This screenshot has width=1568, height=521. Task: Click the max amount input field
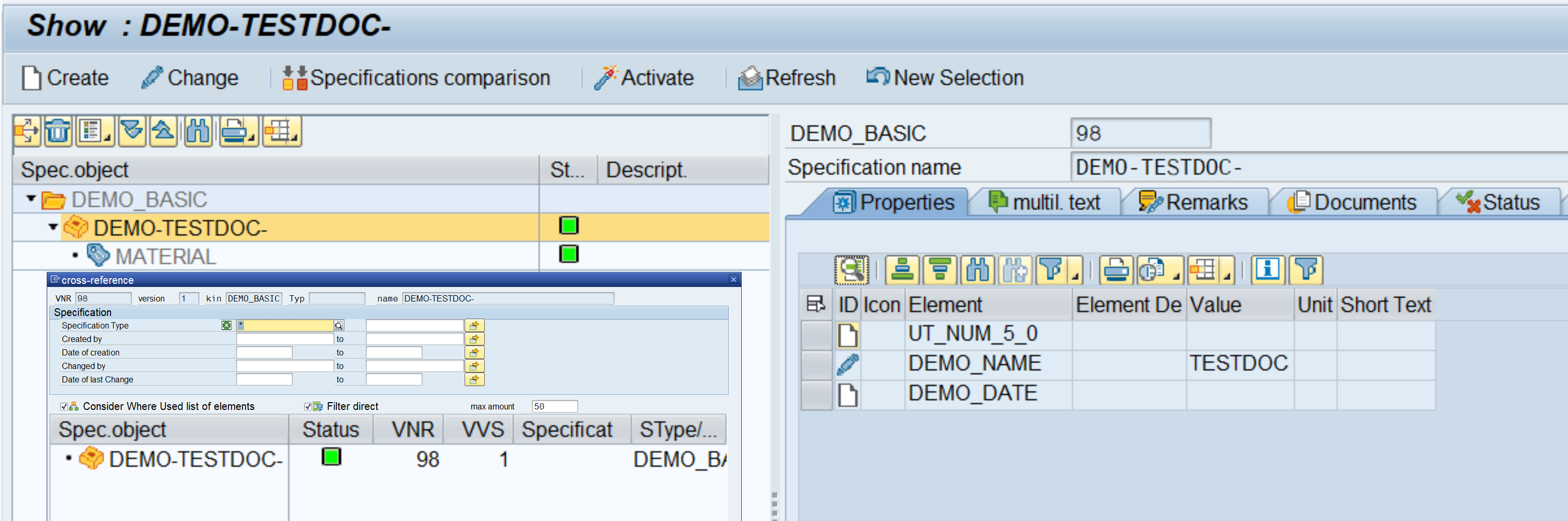point(554,406)
